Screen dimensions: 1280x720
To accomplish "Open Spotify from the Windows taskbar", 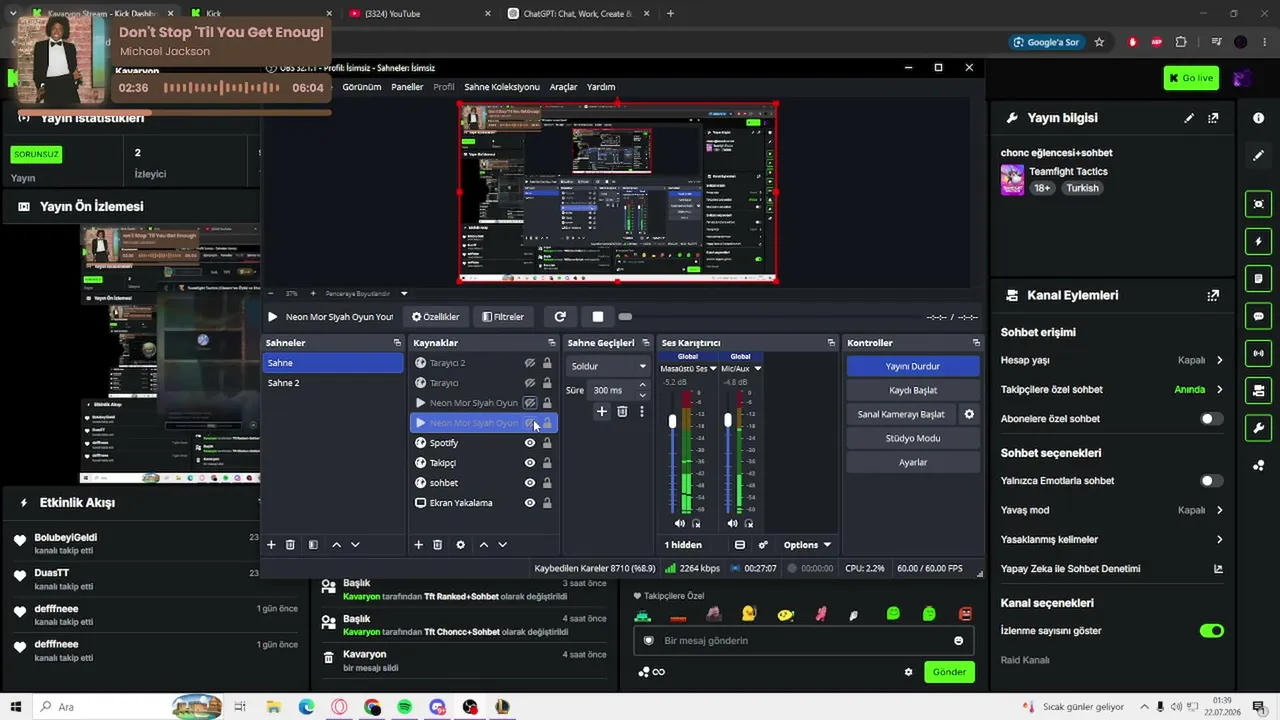I will point(404,707).
